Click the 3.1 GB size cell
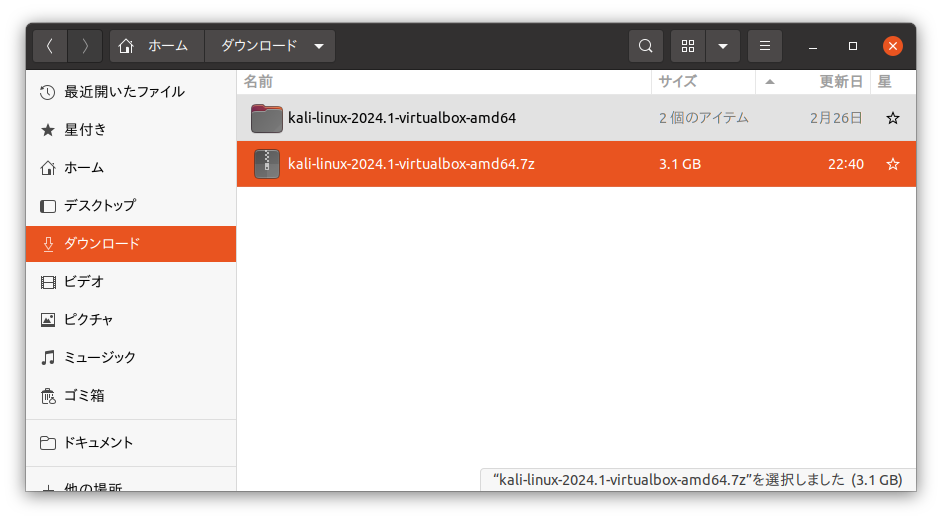 pos(680,165)
